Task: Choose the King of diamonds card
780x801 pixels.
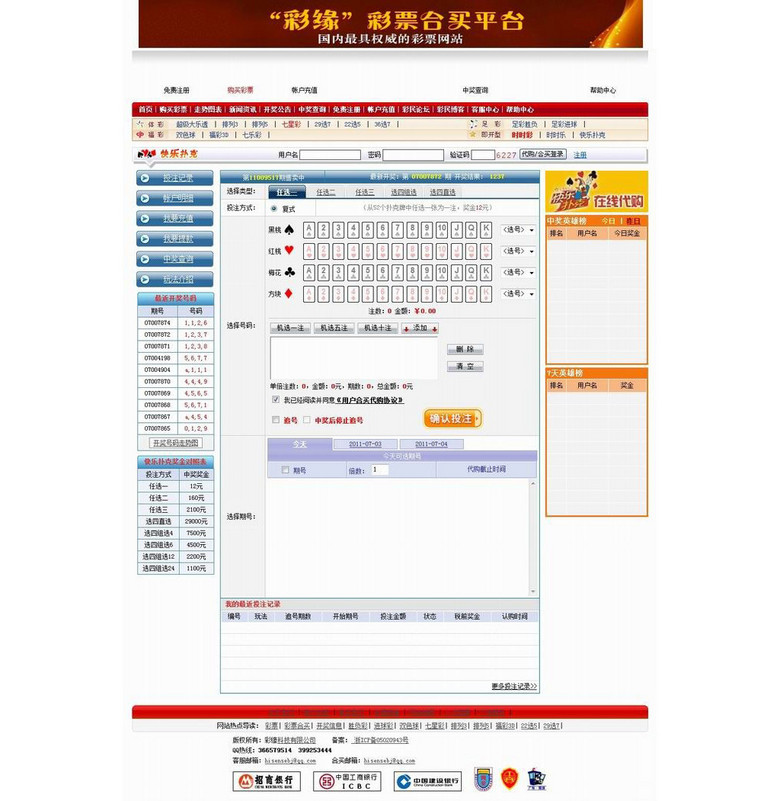Action: click(x=486, y=294)
